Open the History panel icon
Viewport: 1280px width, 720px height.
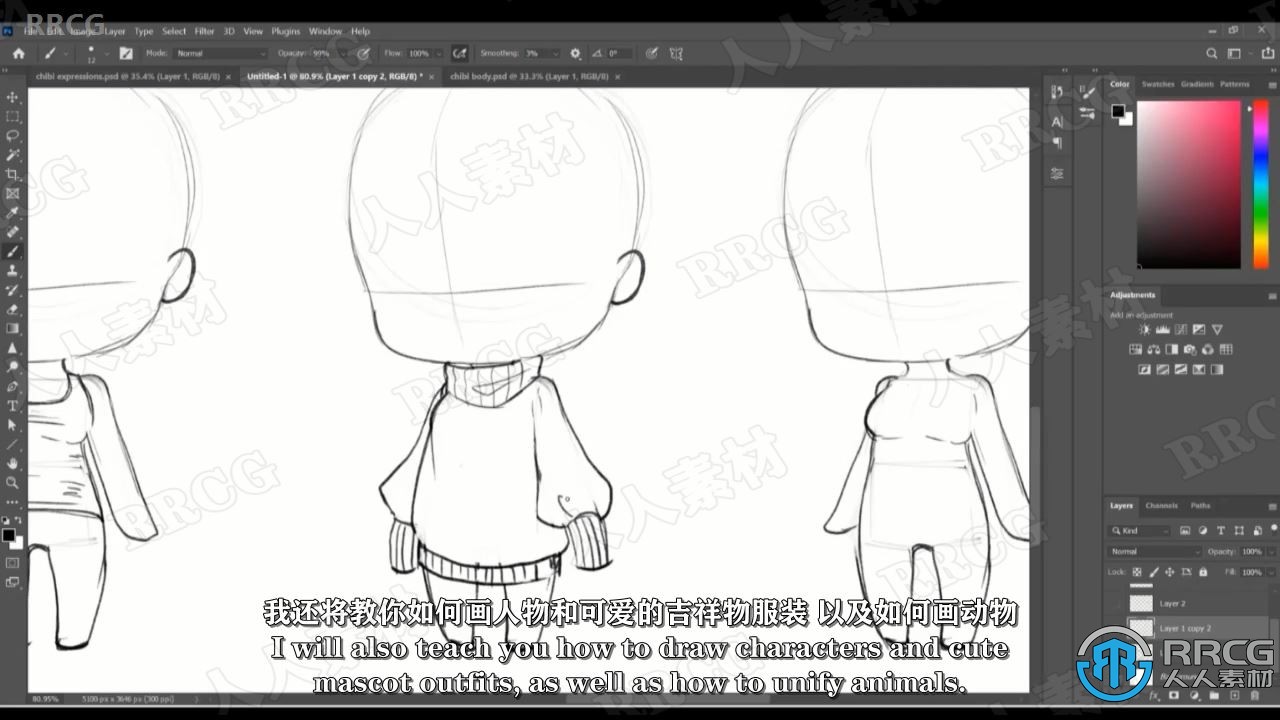[x=1057, y=92]
